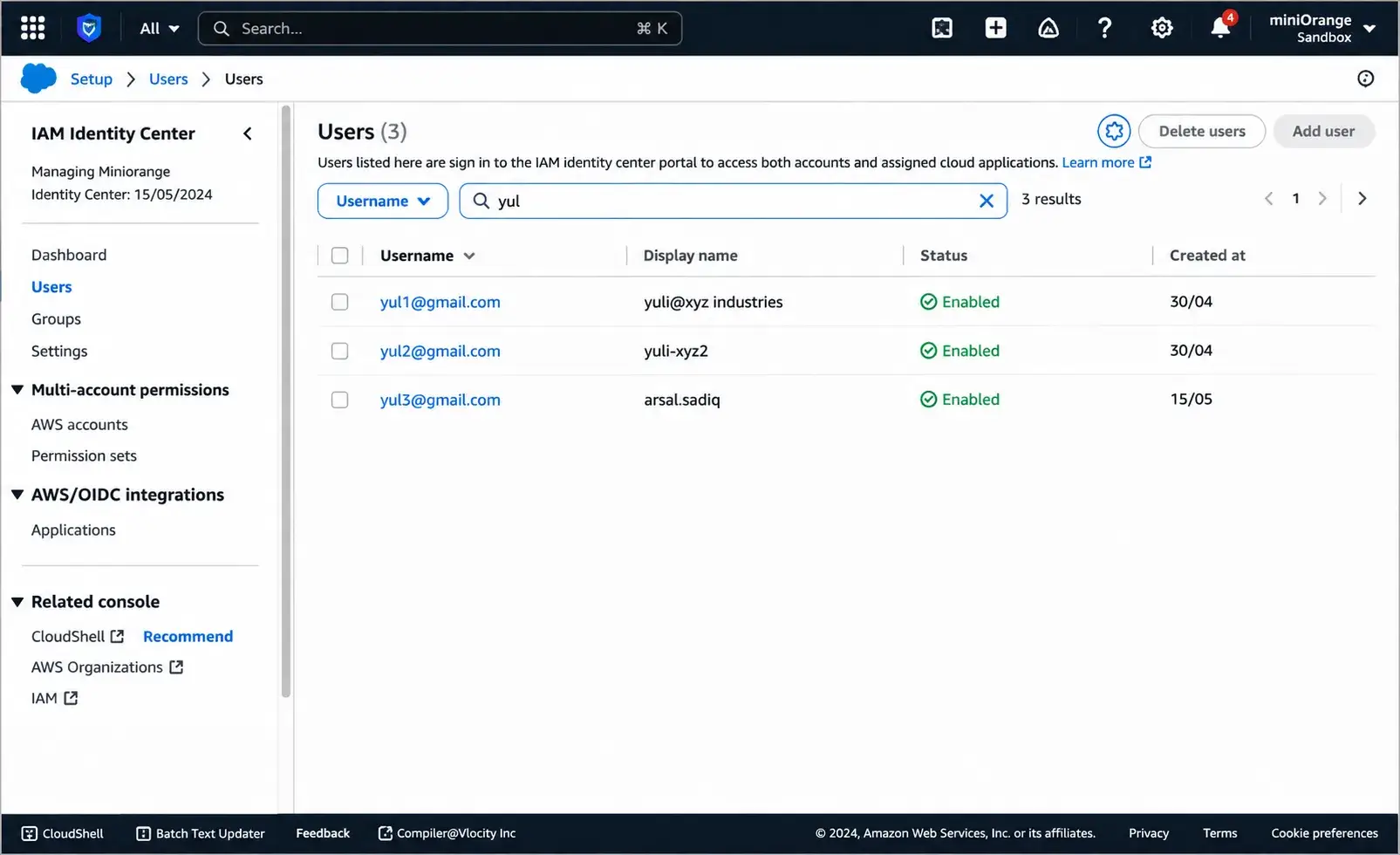
Task: Select Users in the sidebar navigation
Action: click(x=51, y=287)
